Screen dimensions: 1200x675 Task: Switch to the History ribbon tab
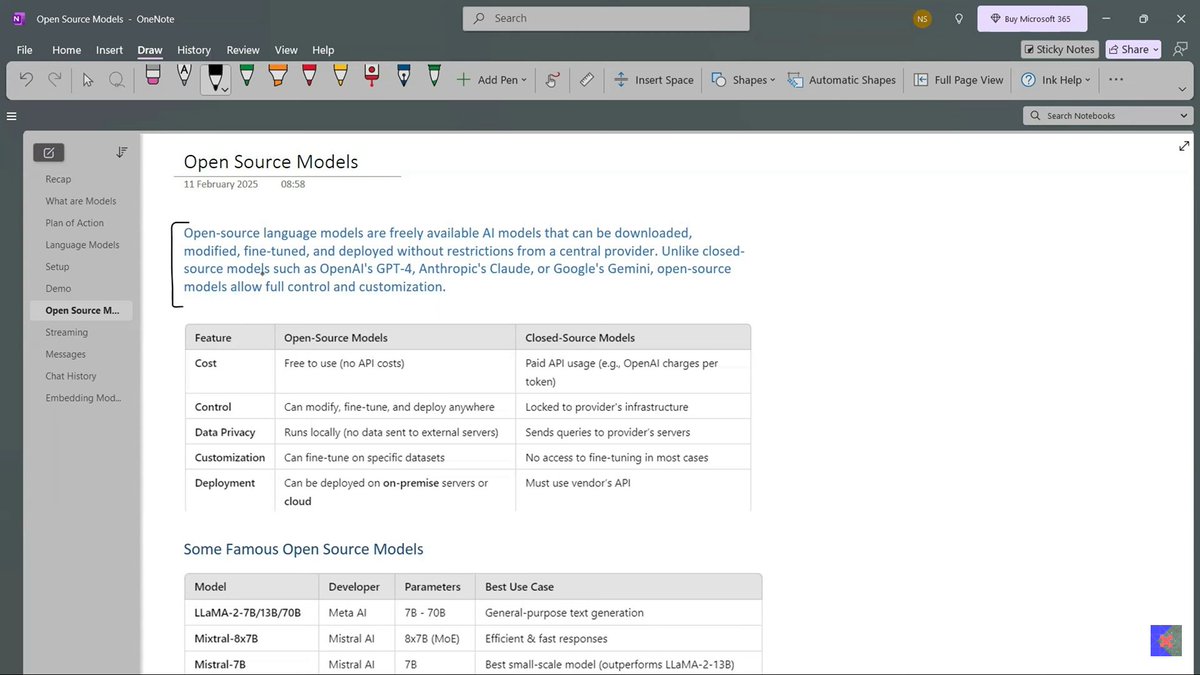click(193, 49)
